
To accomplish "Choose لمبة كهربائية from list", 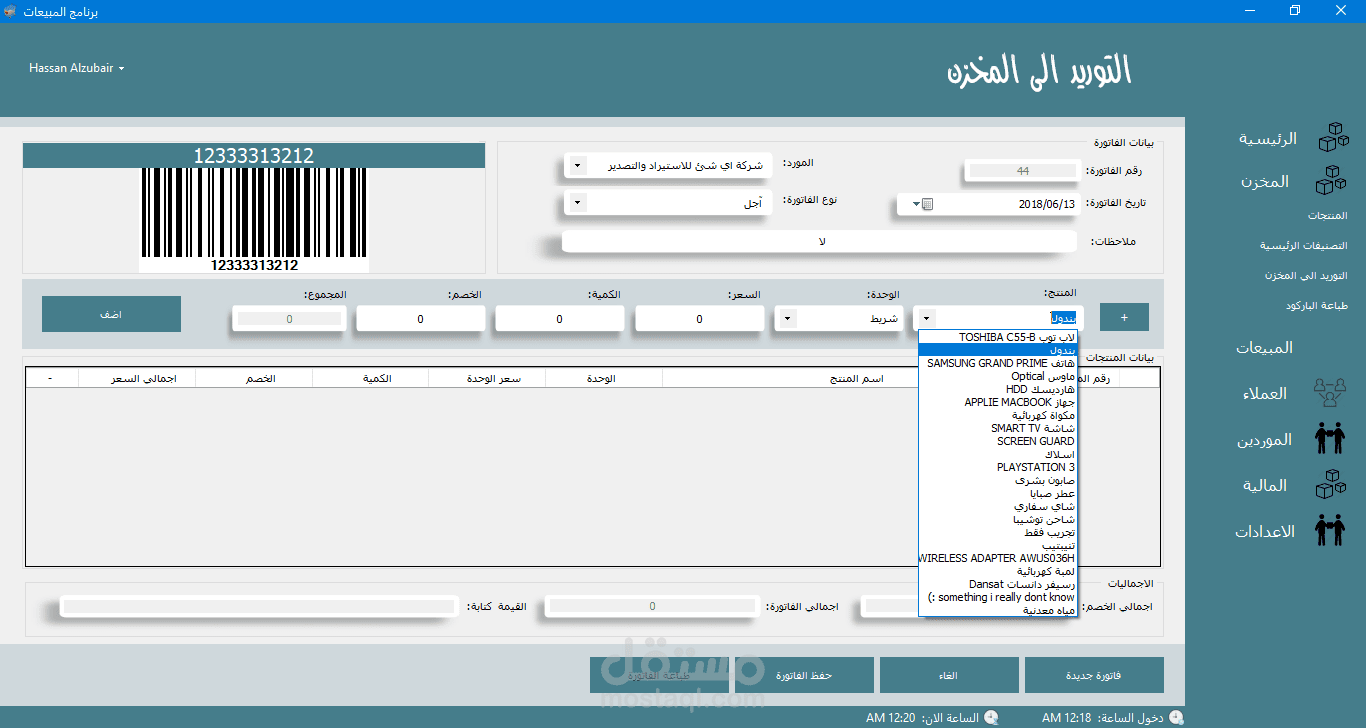I will (x=998, y=571).
